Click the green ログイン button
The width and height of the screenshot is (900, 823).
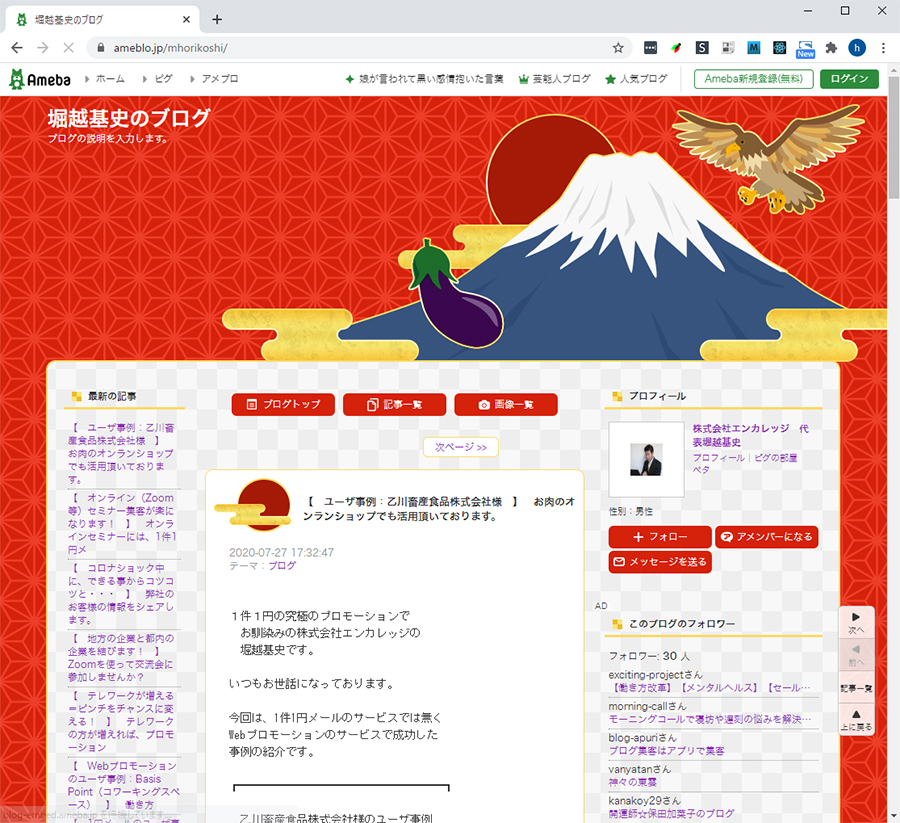849,79
